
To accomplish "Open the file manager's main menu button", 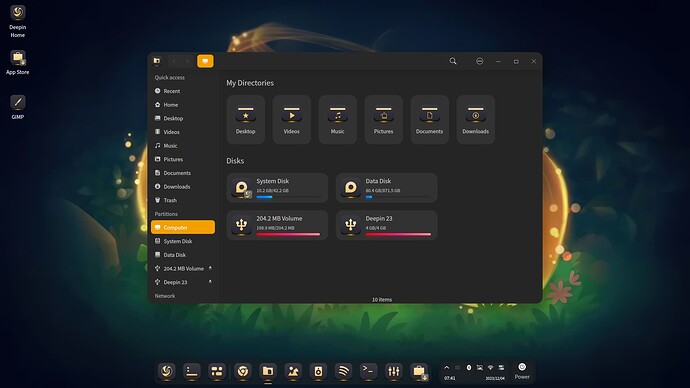I will click(x=480, y=61).
